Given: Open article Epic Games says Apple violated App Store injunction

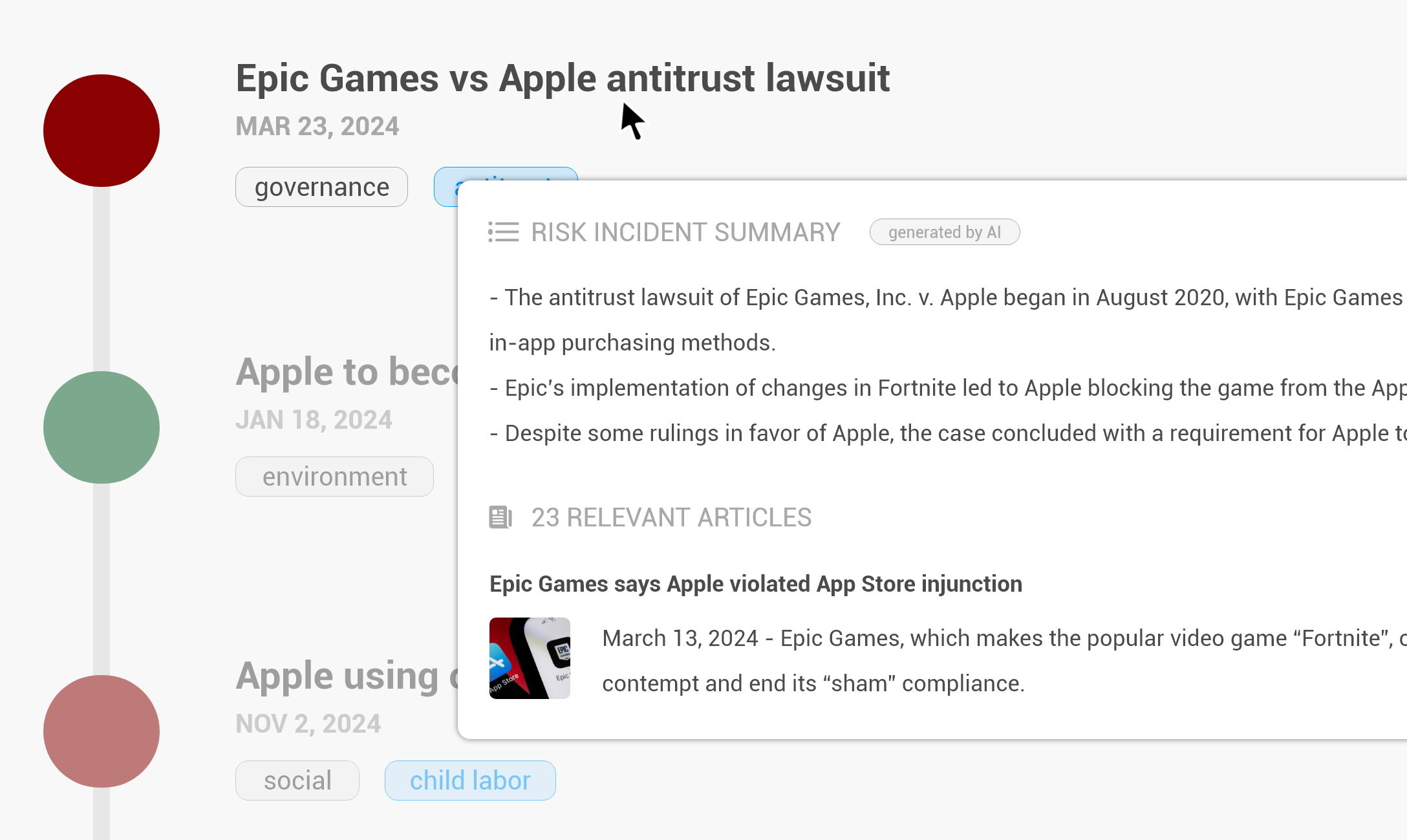Looking at the screenshot, I should [x=756, y=584].
